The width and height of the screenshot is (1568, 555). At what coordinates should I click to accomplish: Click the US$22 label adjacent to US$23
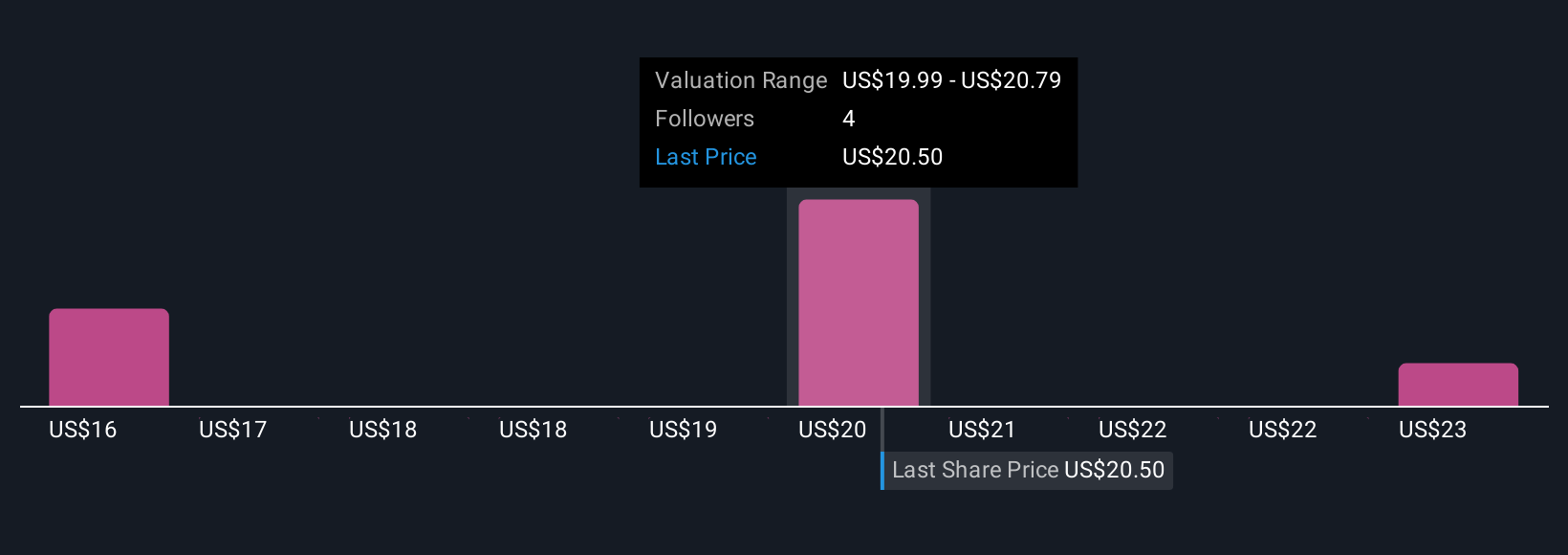tap(1282, 430)
